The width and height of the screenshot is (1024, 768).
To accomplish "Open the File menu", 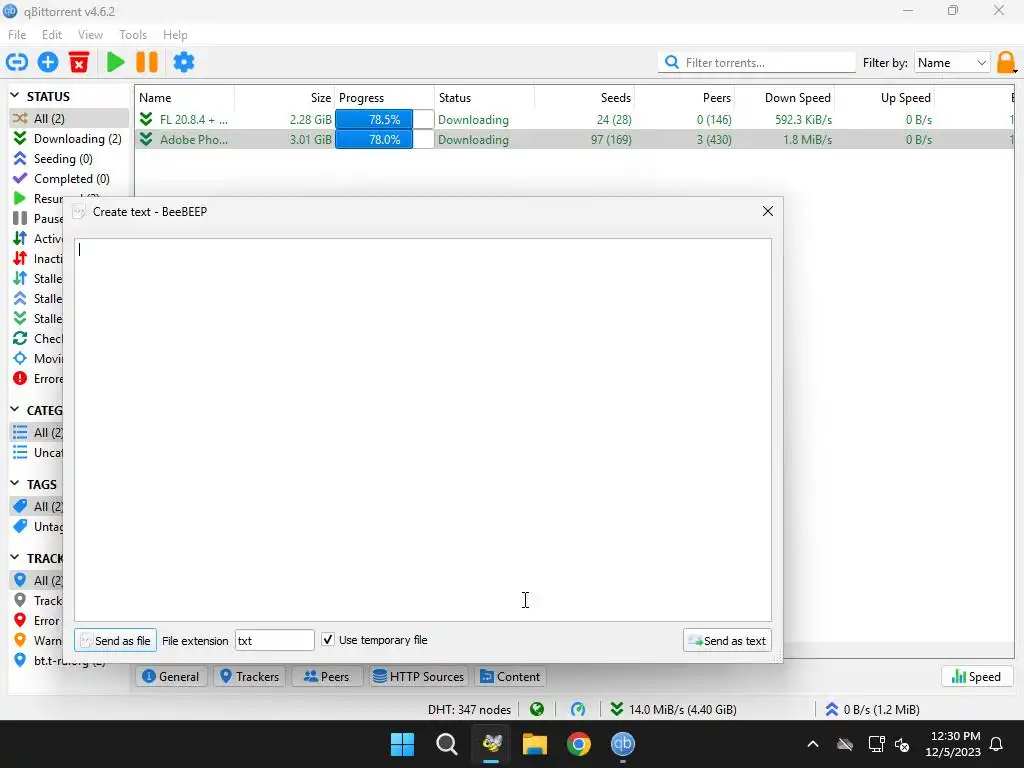I will 17,35.
